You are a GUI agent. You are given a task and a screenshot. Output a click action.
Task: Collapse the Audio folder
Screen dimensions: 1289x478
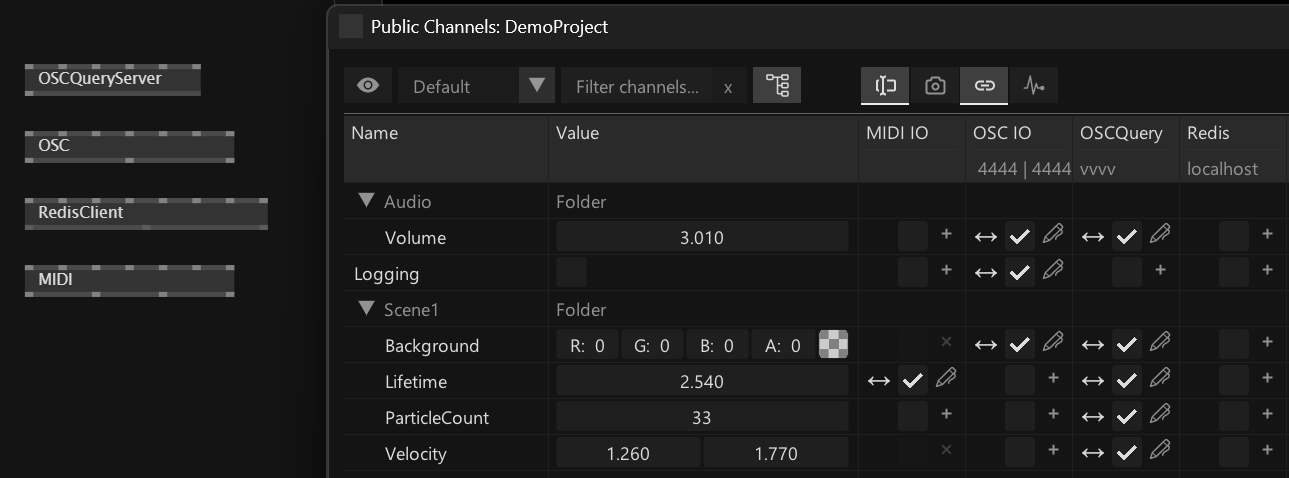[366, 201]
